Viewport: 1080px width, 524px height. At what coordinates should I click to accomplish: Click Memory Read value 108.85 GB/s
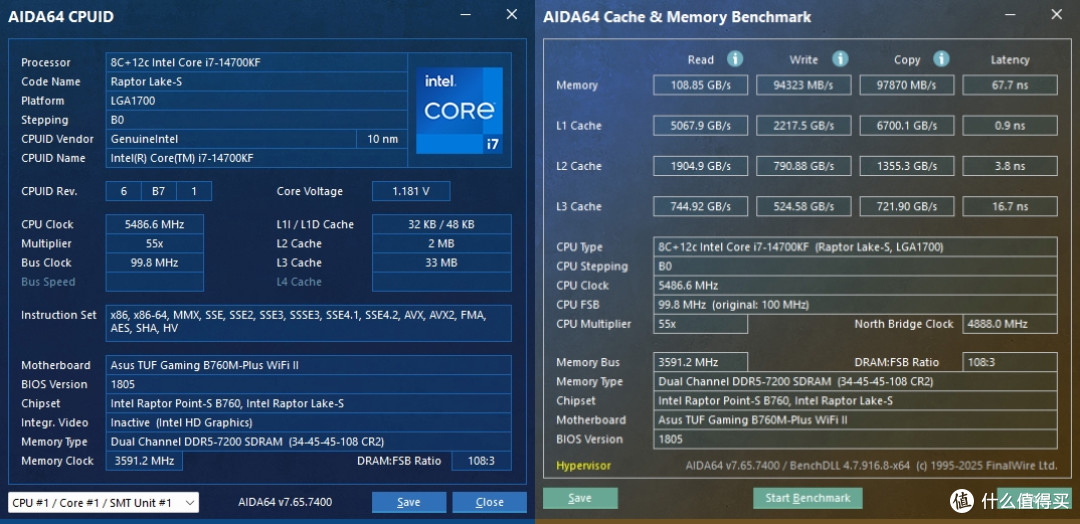(700, 85)
